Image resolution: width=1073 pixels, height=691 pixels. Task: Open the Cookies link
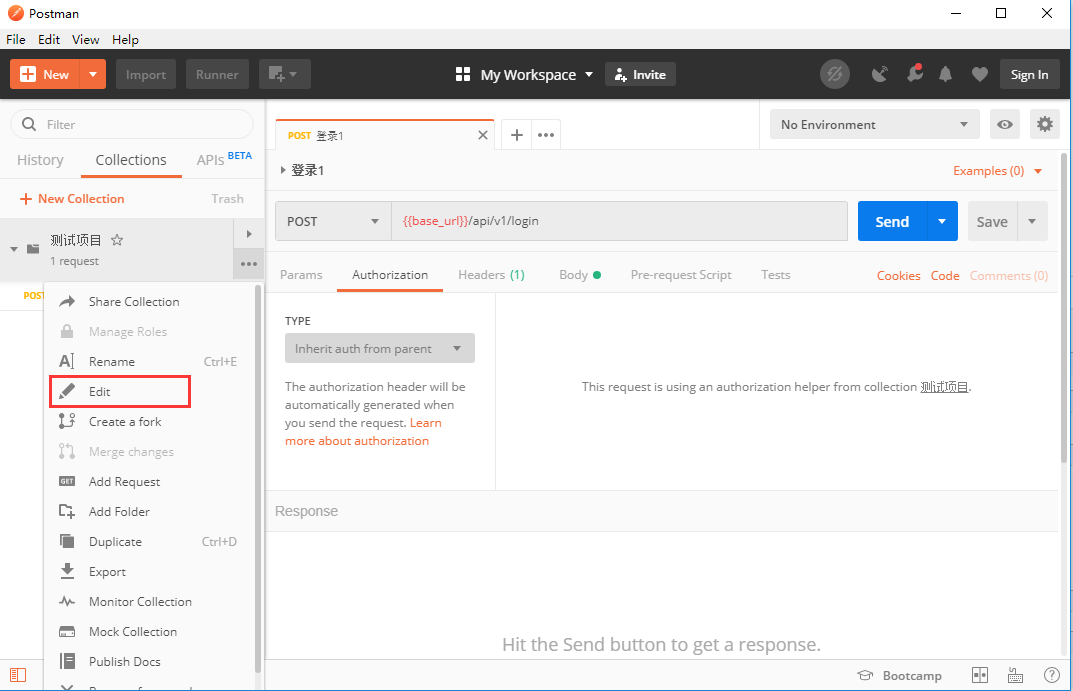[899, 276]
